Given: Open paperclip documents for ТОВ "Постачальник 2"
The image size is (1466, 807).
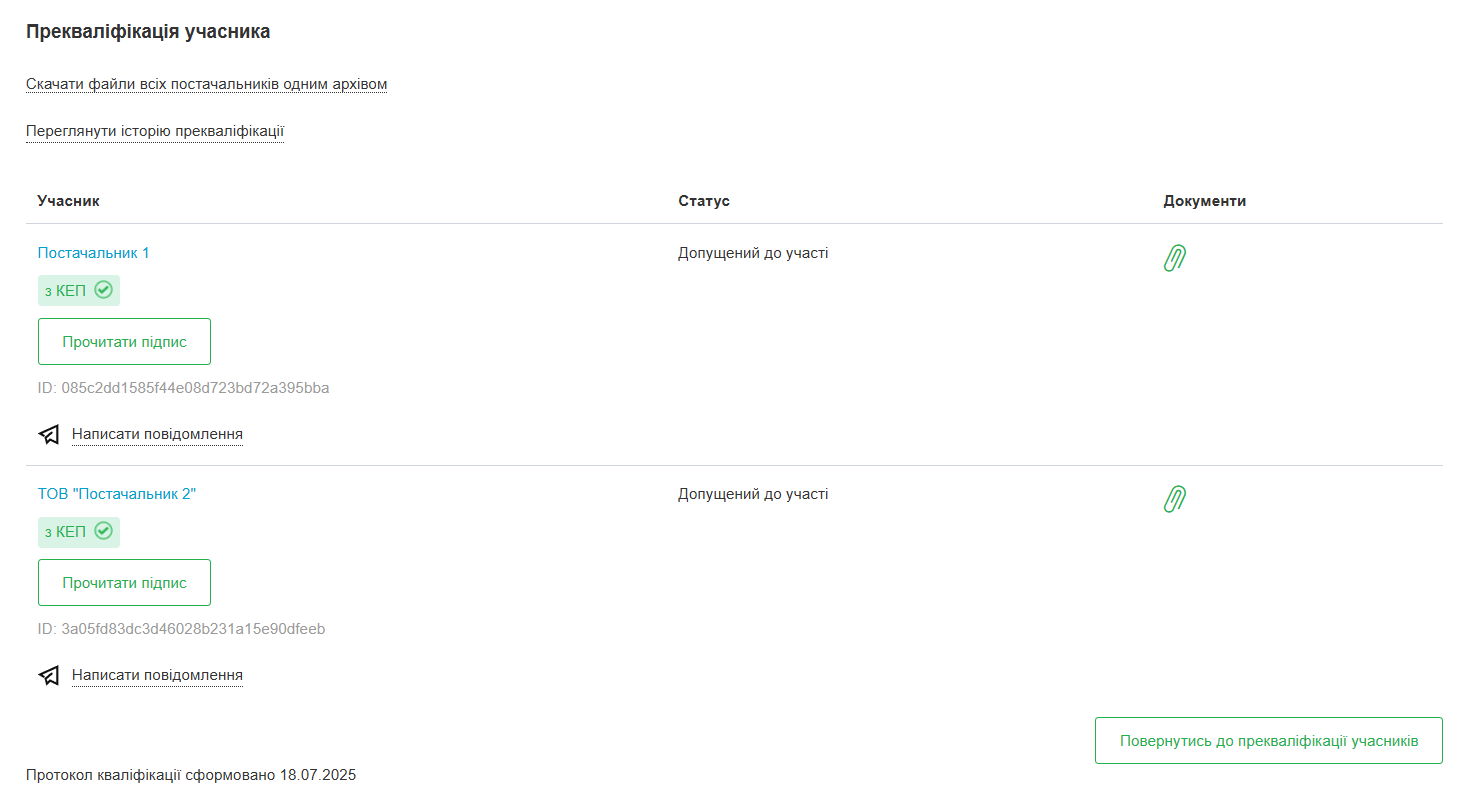Looking at the screenshot, I should click(x=1175, y=499).
